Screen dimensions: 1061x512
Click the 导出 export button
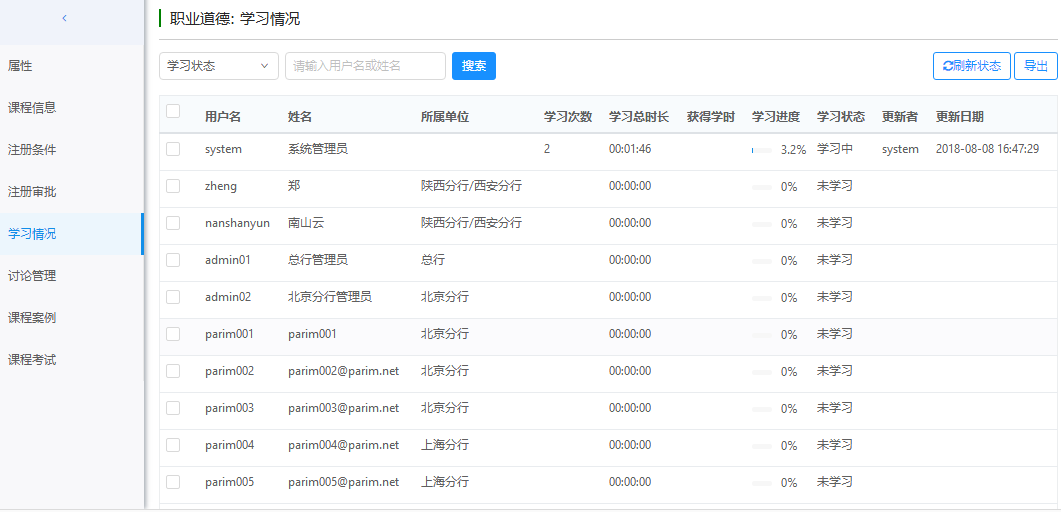click(1035, 66)
